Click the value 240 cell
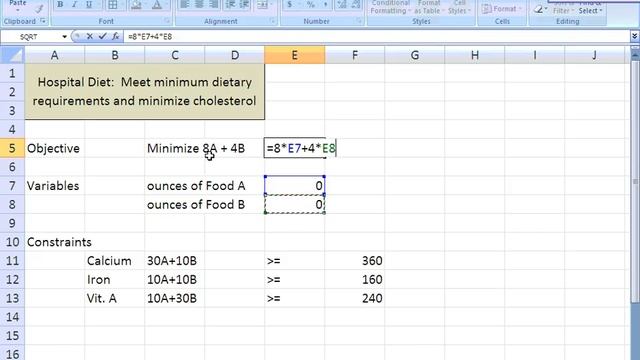Viewport: 640px width, 360px height. tap(355, 298)
